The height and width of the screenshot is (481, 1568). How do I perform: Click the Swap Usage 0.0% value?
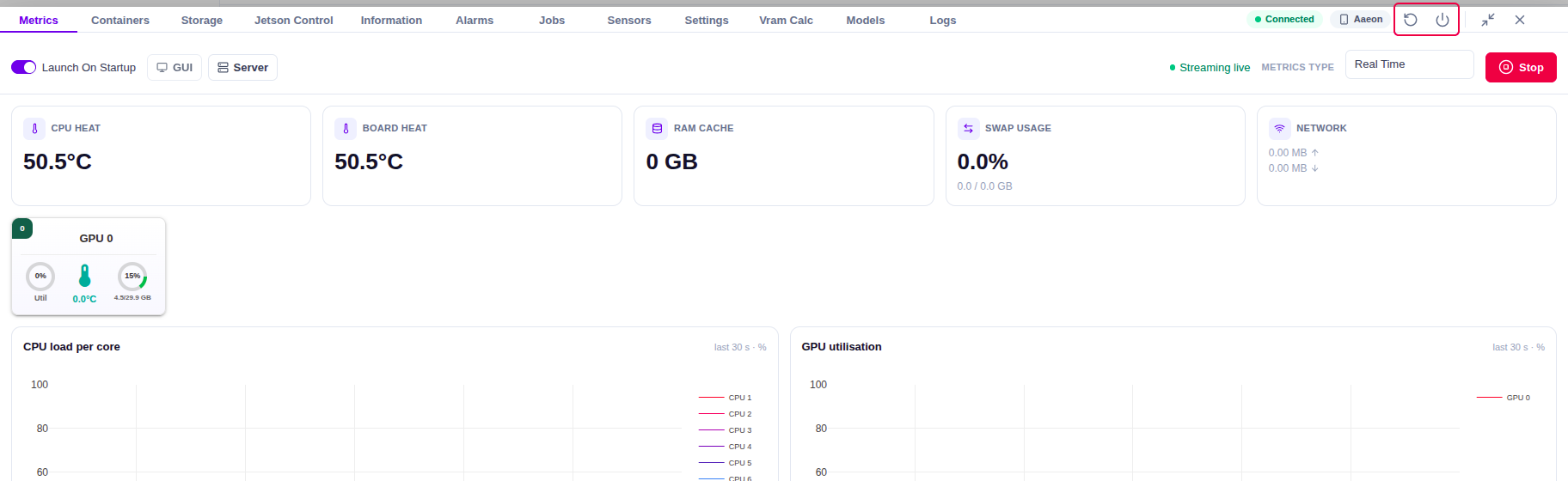983,161
